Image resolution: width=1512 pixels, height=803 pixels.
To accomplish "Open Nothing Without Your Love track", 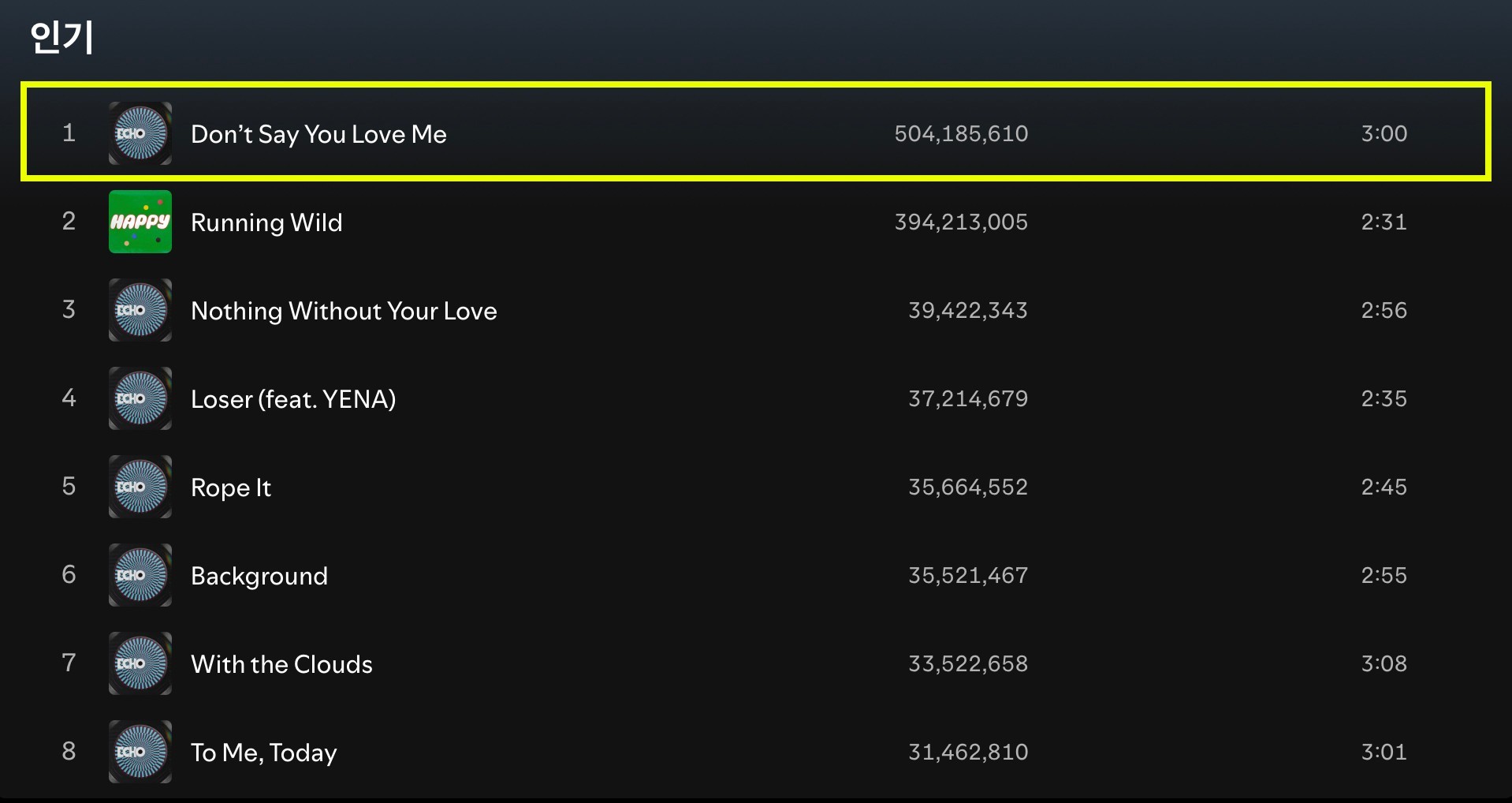I will [344, 311].
